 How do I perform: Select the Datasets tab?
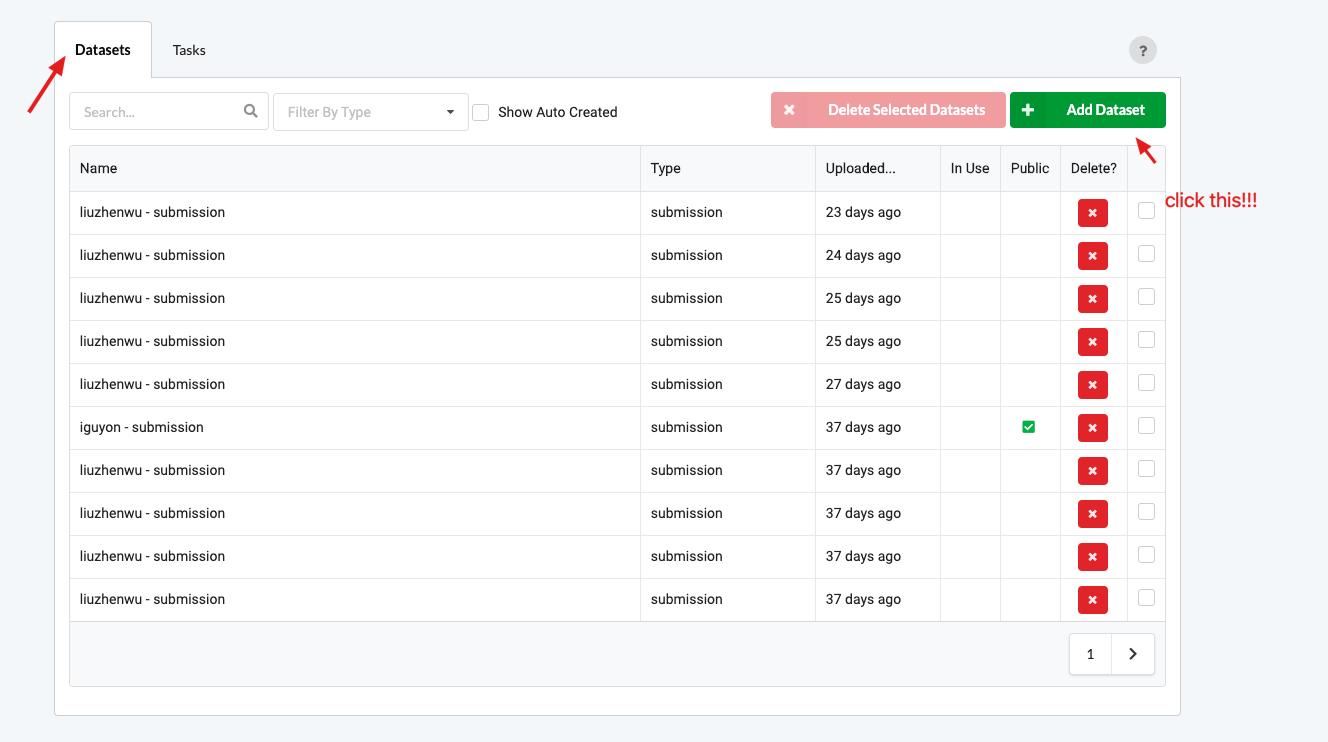103,50
